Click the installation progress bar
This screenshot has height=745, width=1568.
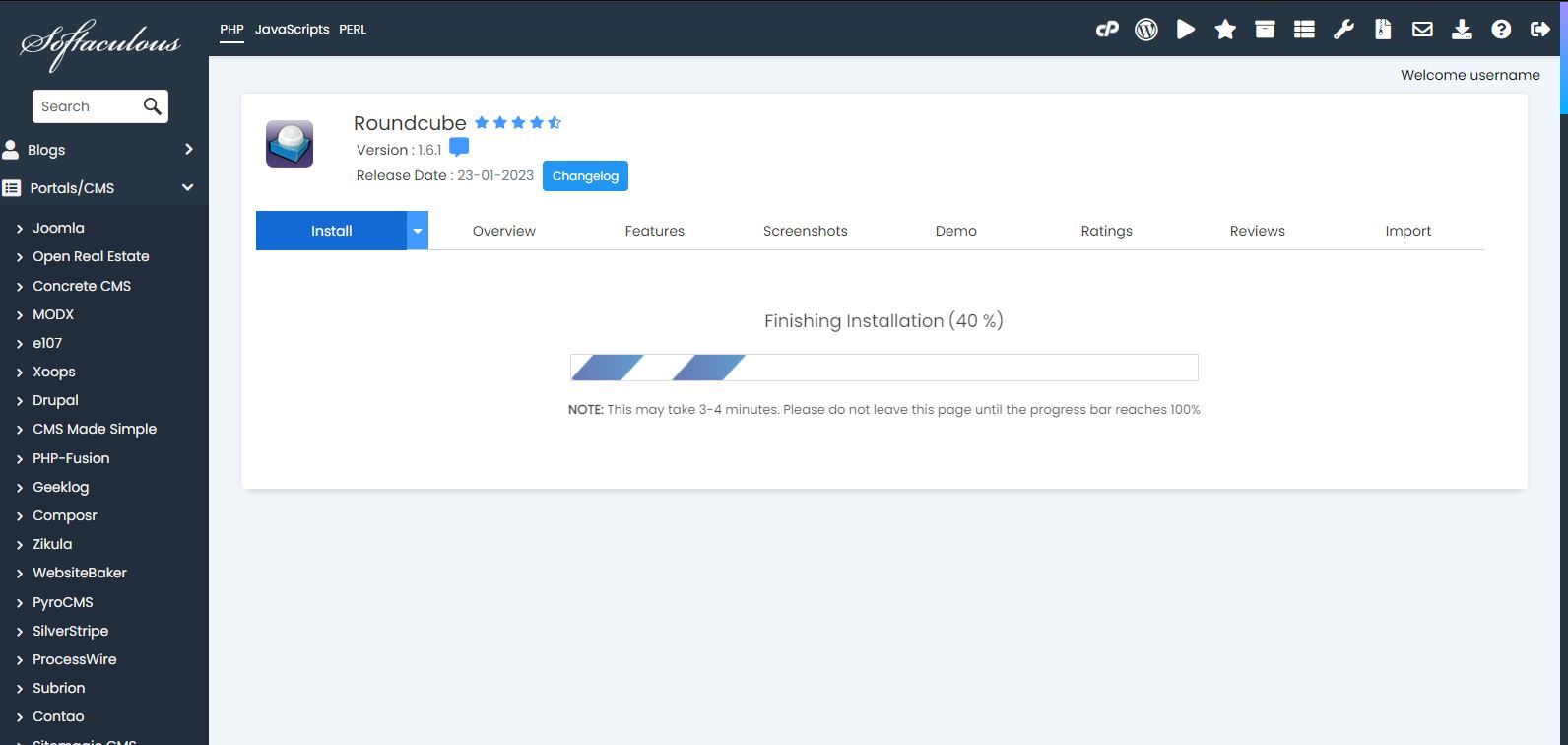(883, 368)
